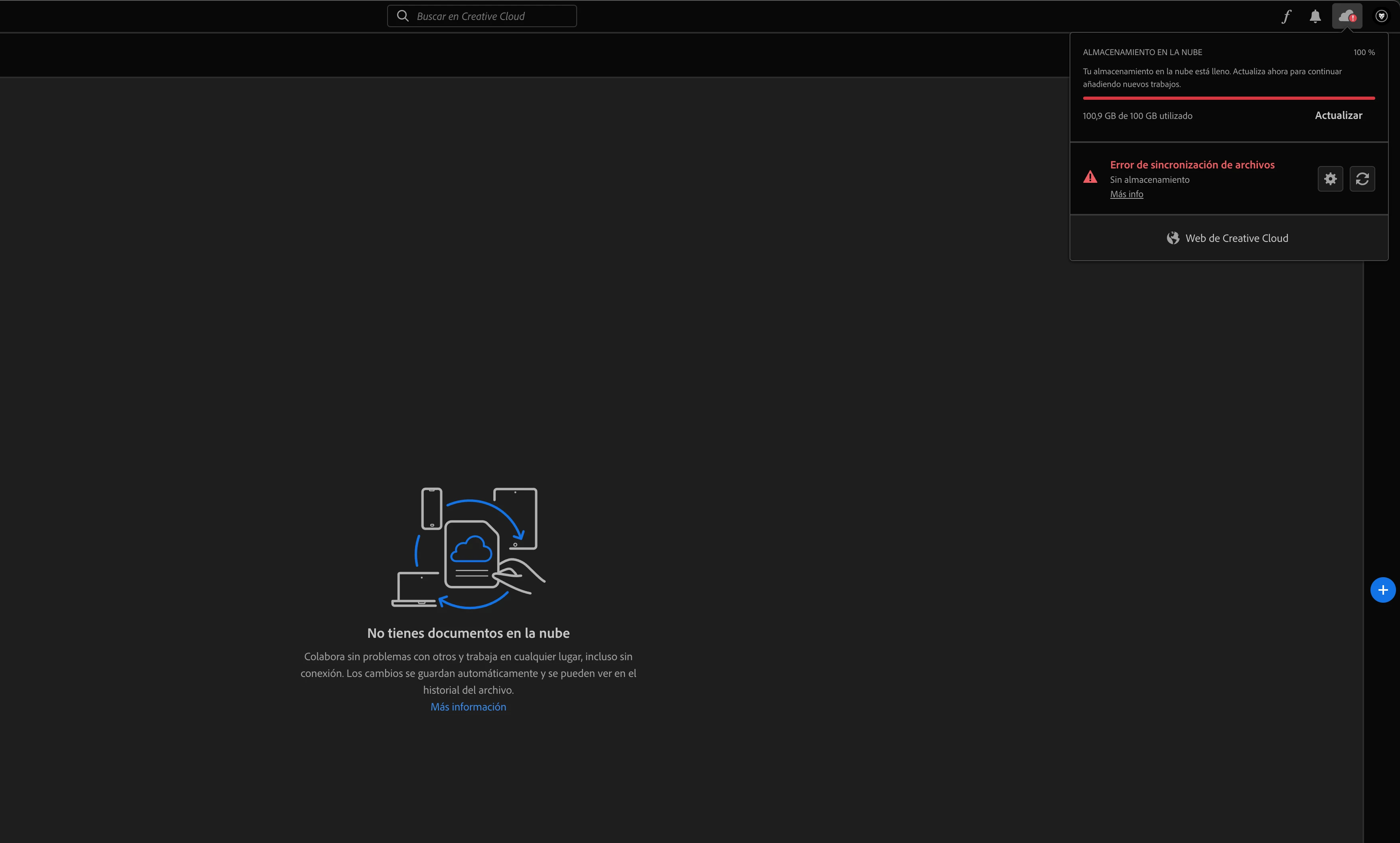
Task: Click the search magnifier icon
Action: (403, 16)
